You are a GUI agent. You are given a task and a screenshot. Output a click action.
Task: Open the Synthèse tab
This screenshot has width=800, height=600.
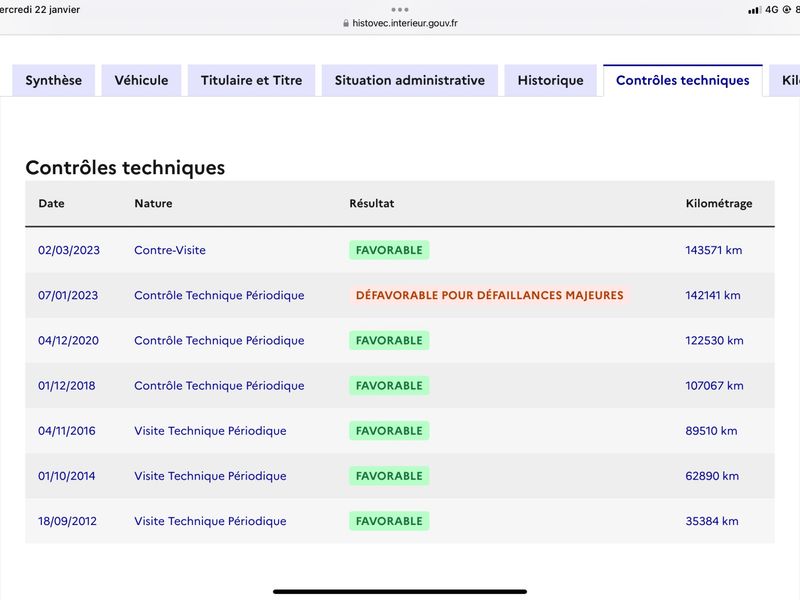click(x=54, y=80)
